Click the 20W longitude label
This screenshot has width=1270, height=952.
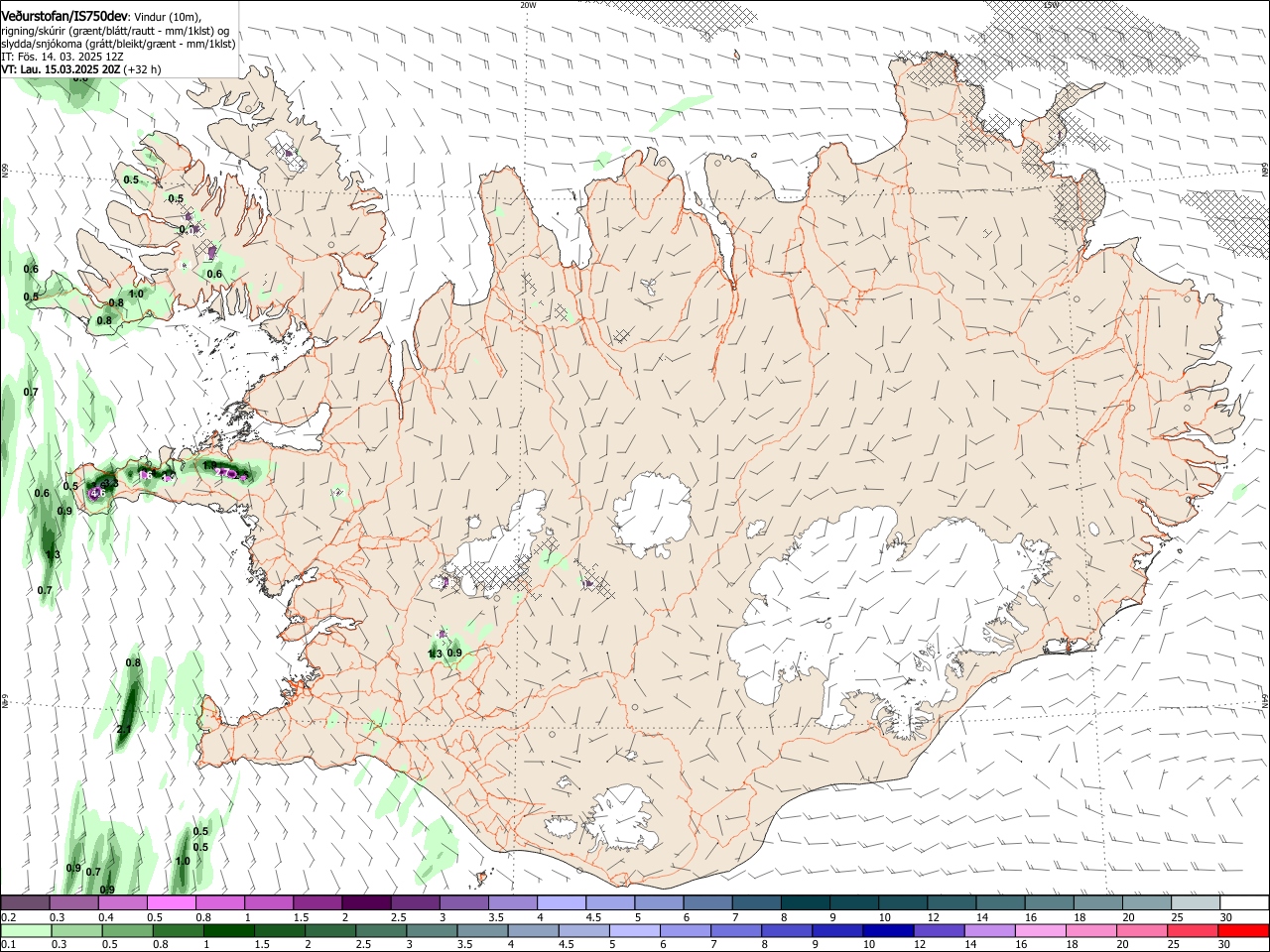[x=528, y=5]
